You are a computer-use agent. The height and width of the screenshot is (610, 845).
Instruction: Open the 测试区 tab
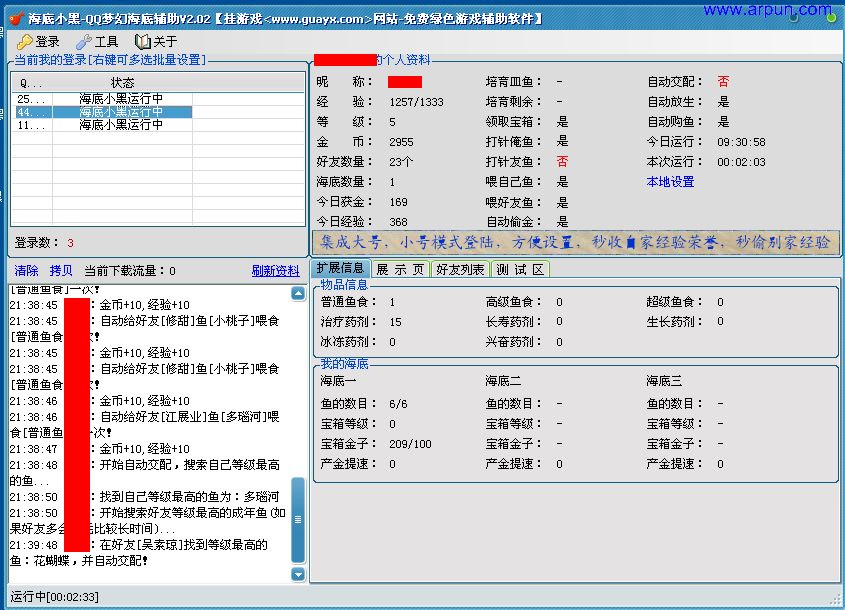[520, 270]
